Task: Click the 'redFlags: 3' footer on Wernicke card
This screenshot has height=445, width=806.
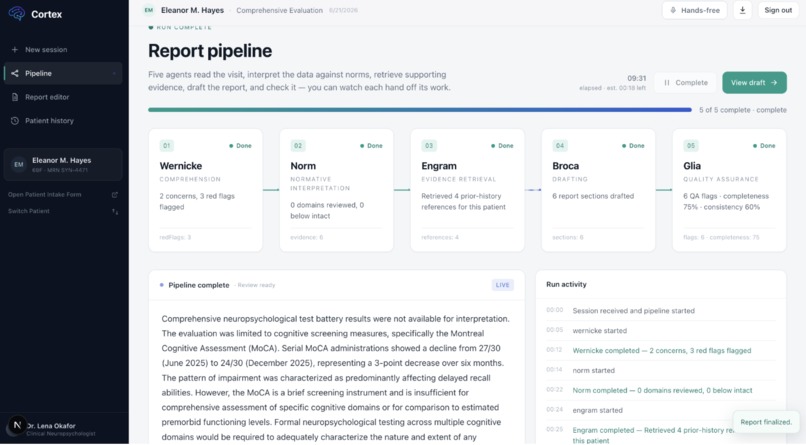Action: 175,237
